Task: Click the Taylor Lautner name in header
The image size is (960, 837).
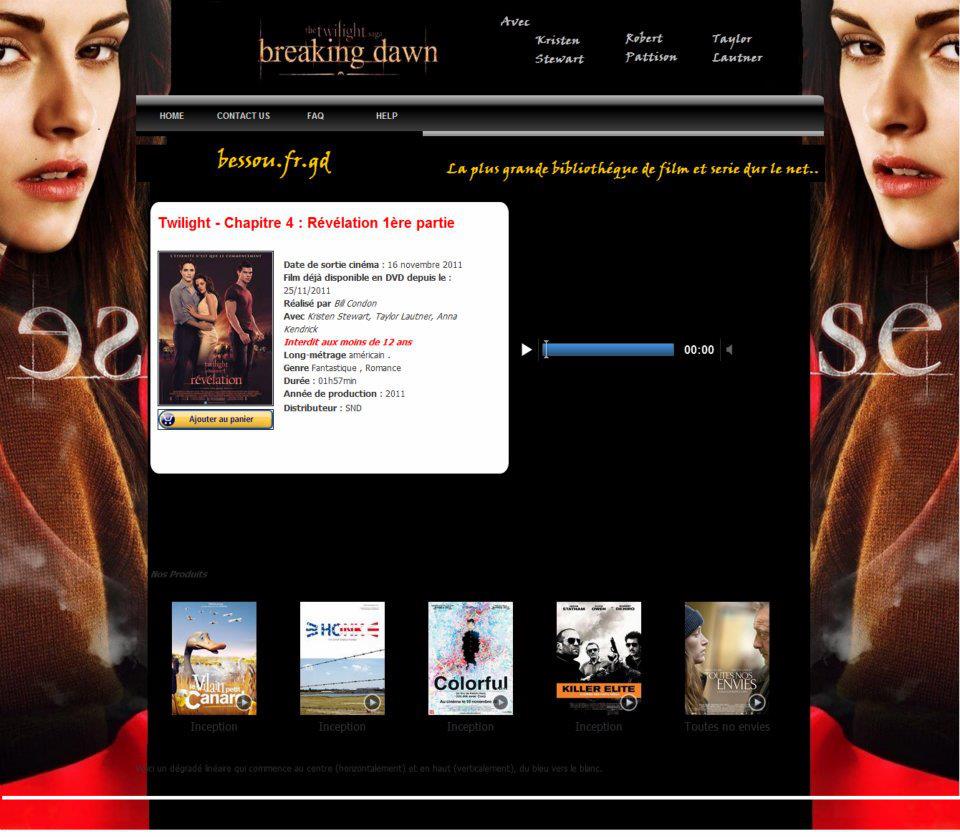Action: [737, 48]
